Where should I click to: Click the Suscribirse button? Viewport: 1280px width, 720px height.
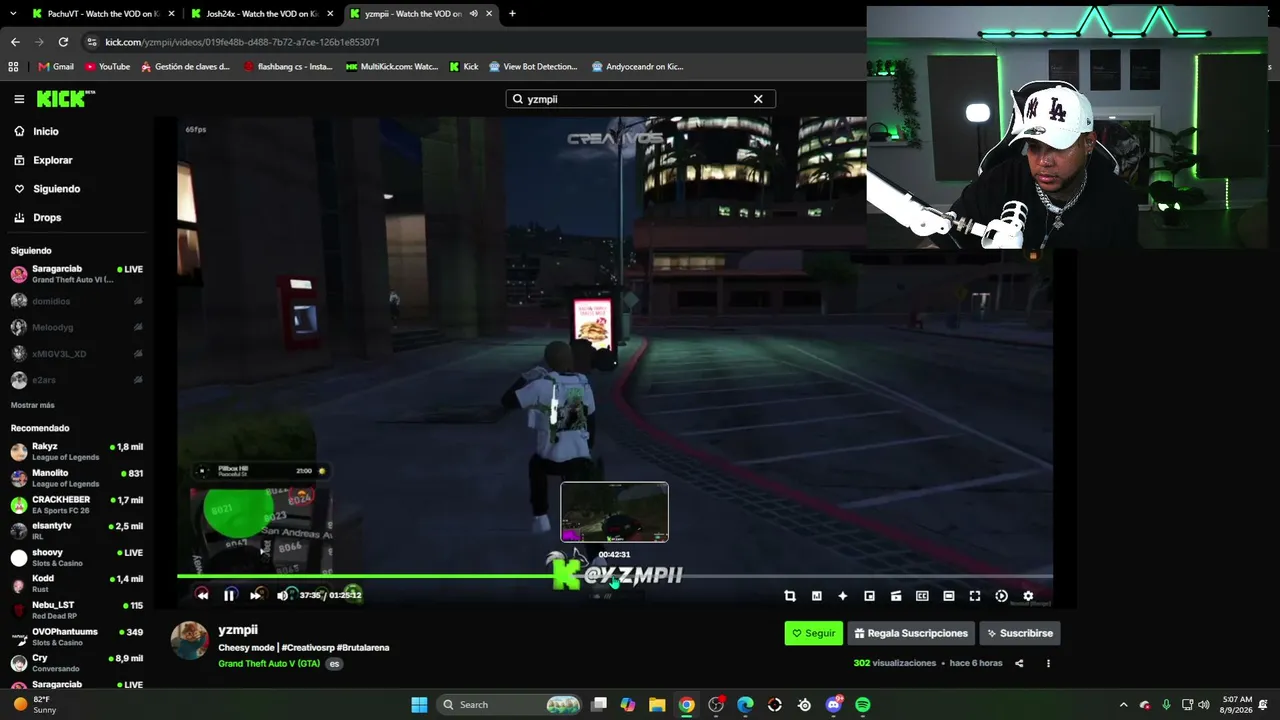tap(1020, 633)
